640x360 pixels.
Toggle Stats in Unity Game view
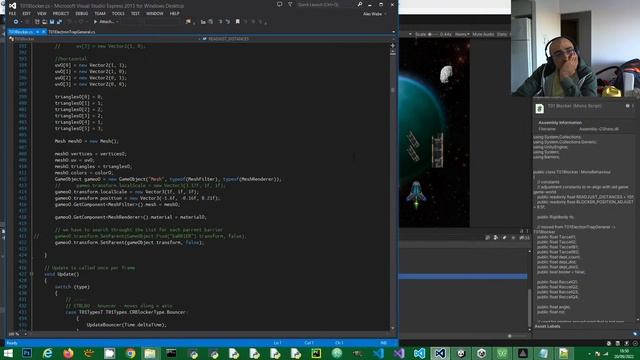tap(502, 34)
